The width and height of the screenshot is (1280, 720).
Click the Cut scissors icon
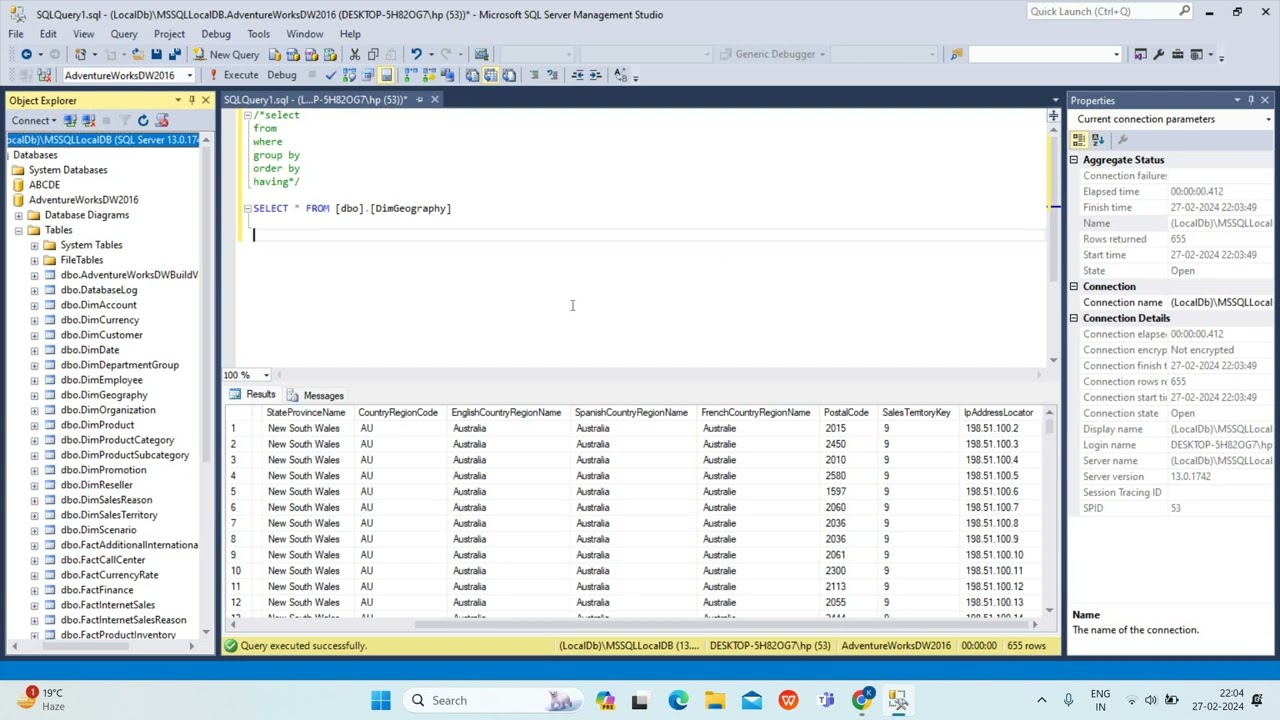354,54
